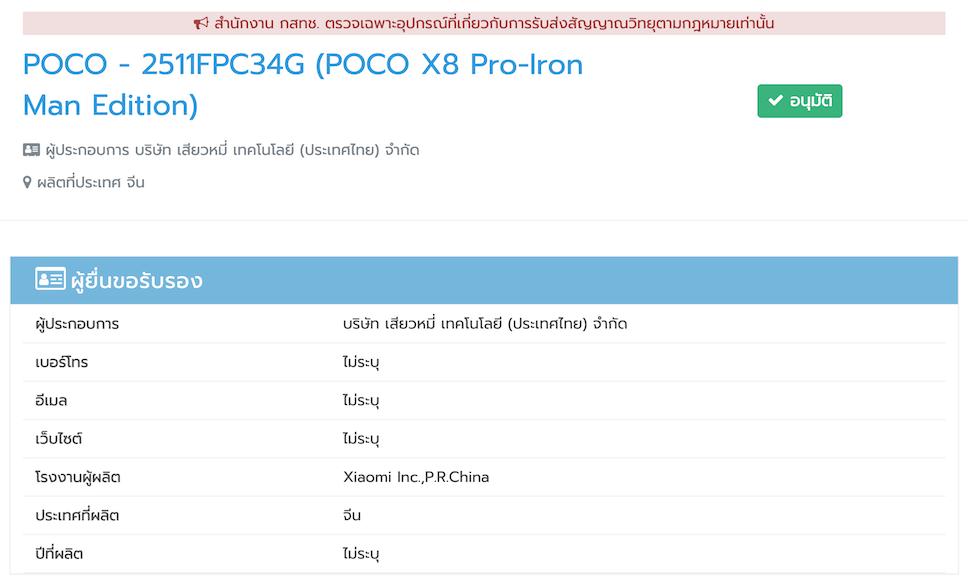Select the Xiaomi Inc.,P.R.China factory value
This screenshot has width=968, height=587.
pos(415,477)
